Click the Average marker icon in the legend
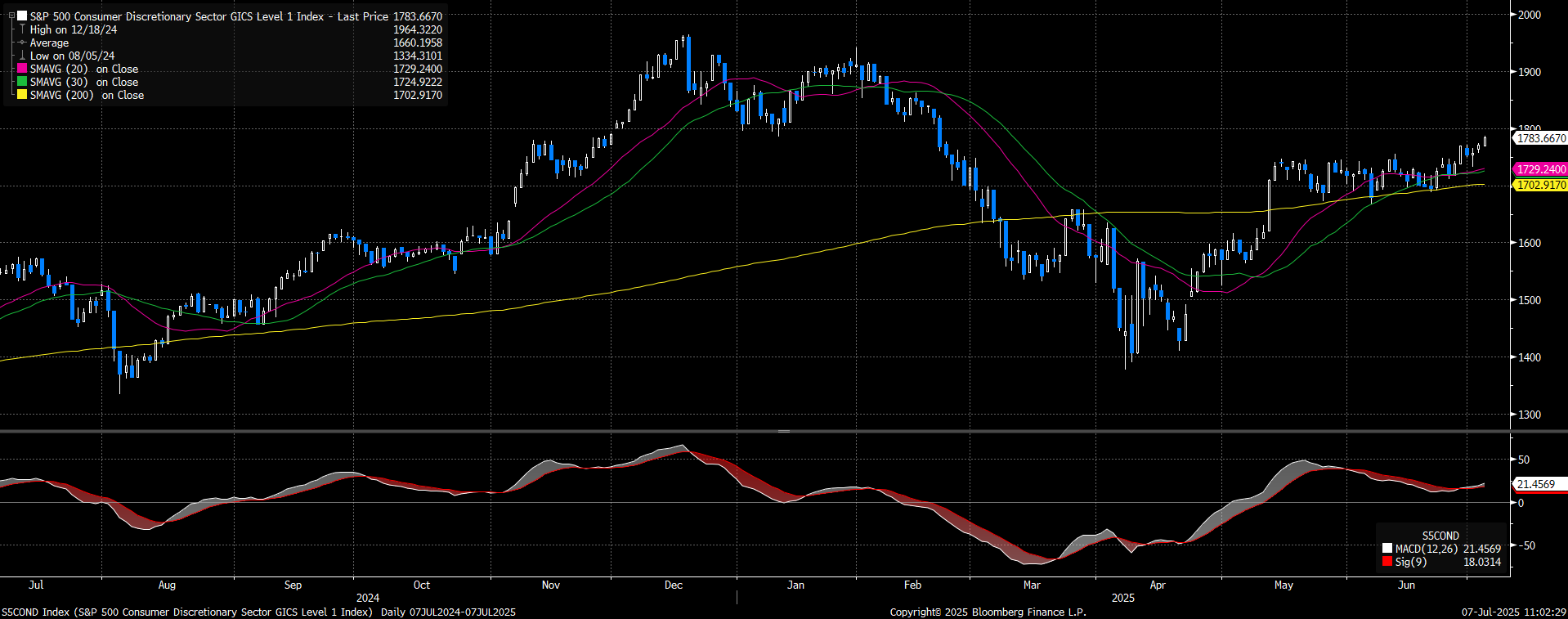 pos(22,43)
